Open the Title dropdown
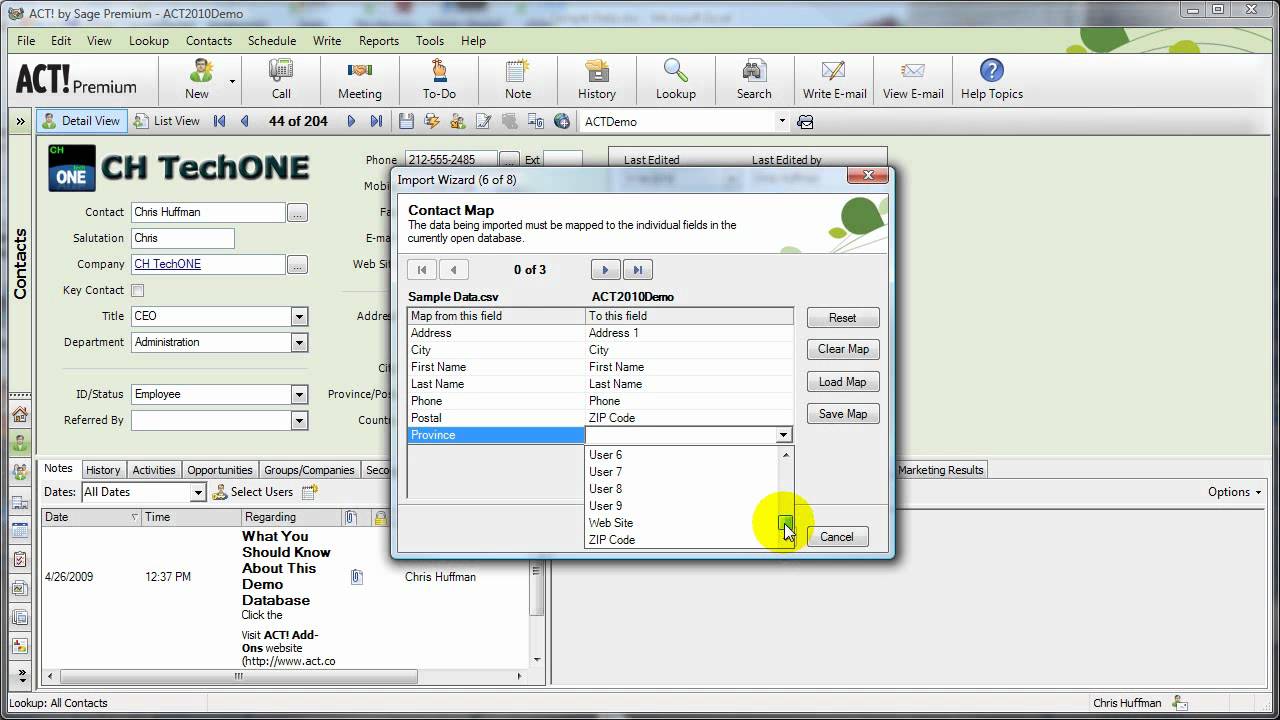The image size is (1280, 720). (x=299, y=316)
